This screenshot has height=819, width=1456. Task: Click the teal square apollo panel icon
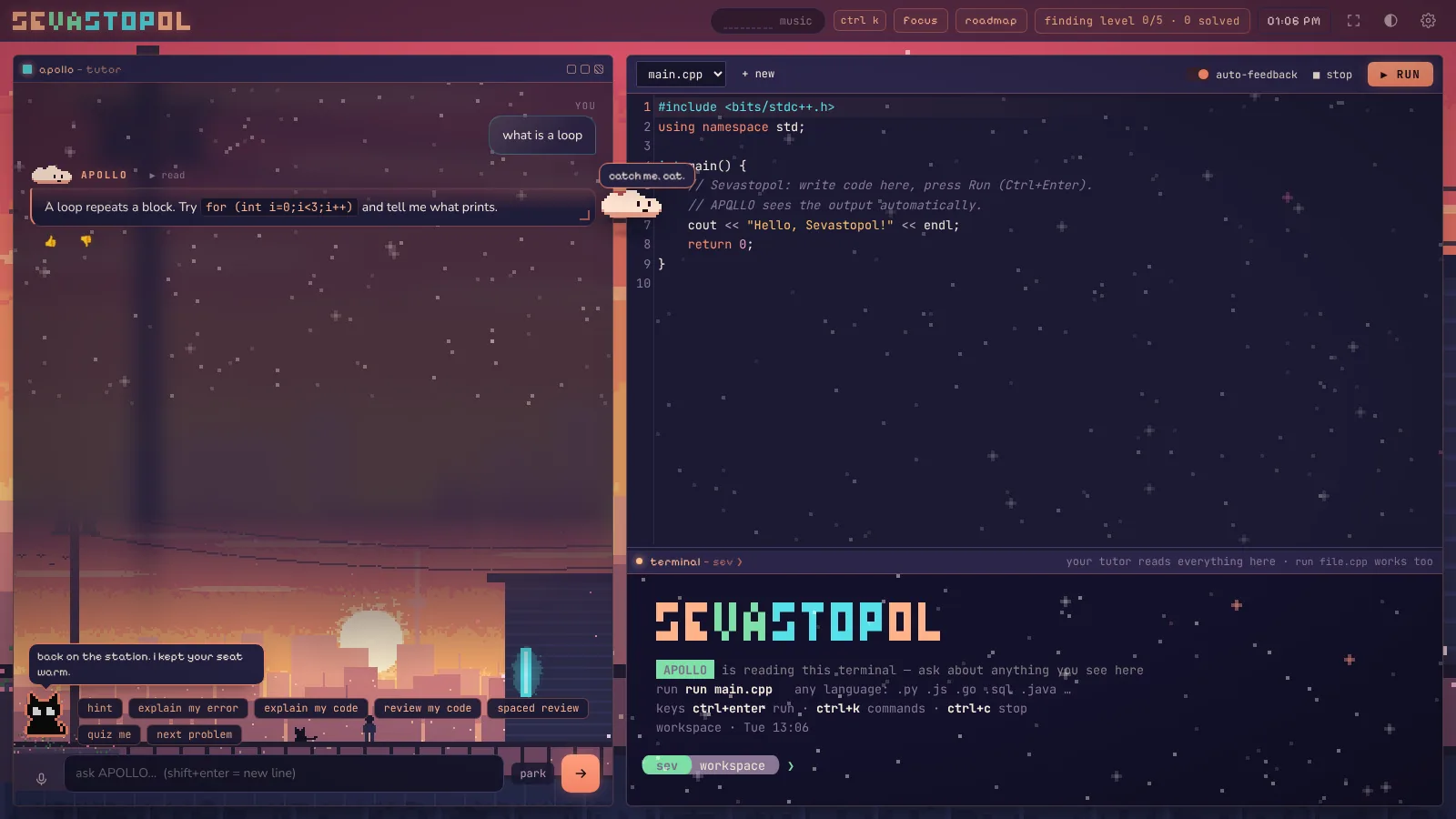click(x=27, y=69)
